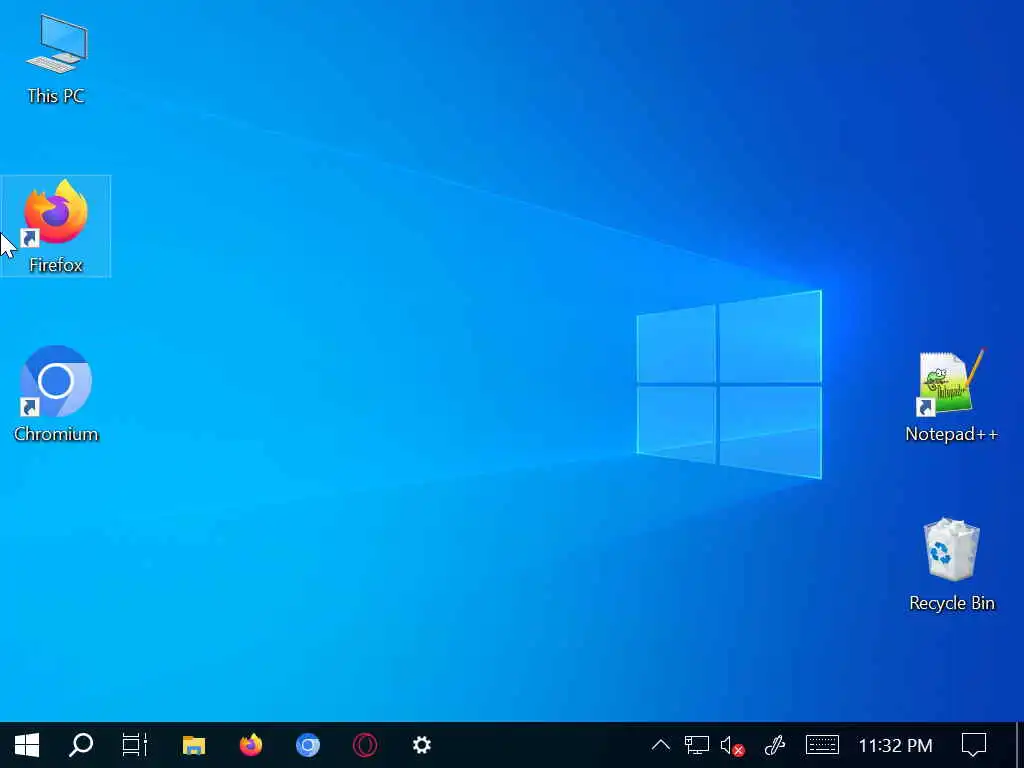Open Action Center notifications icon
Image resolution: width=1024 pixels, height=768 pixels.
[x=974, y=745]
